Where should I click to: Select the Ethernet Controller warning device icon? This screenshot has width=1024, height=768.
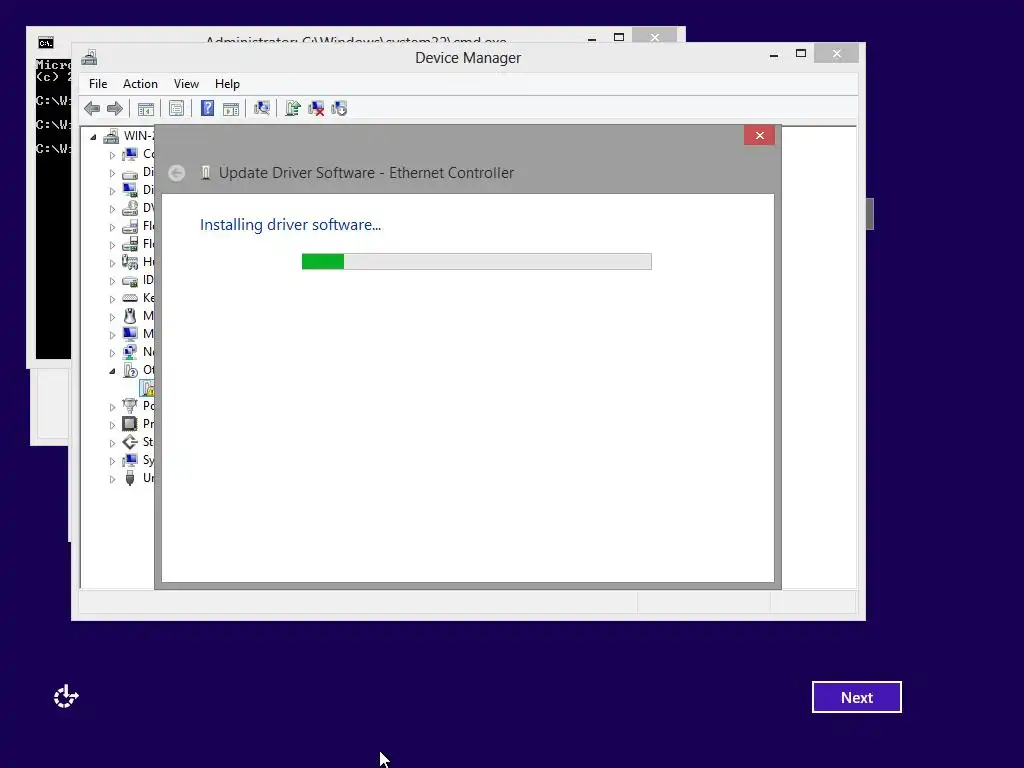[148, 389]
